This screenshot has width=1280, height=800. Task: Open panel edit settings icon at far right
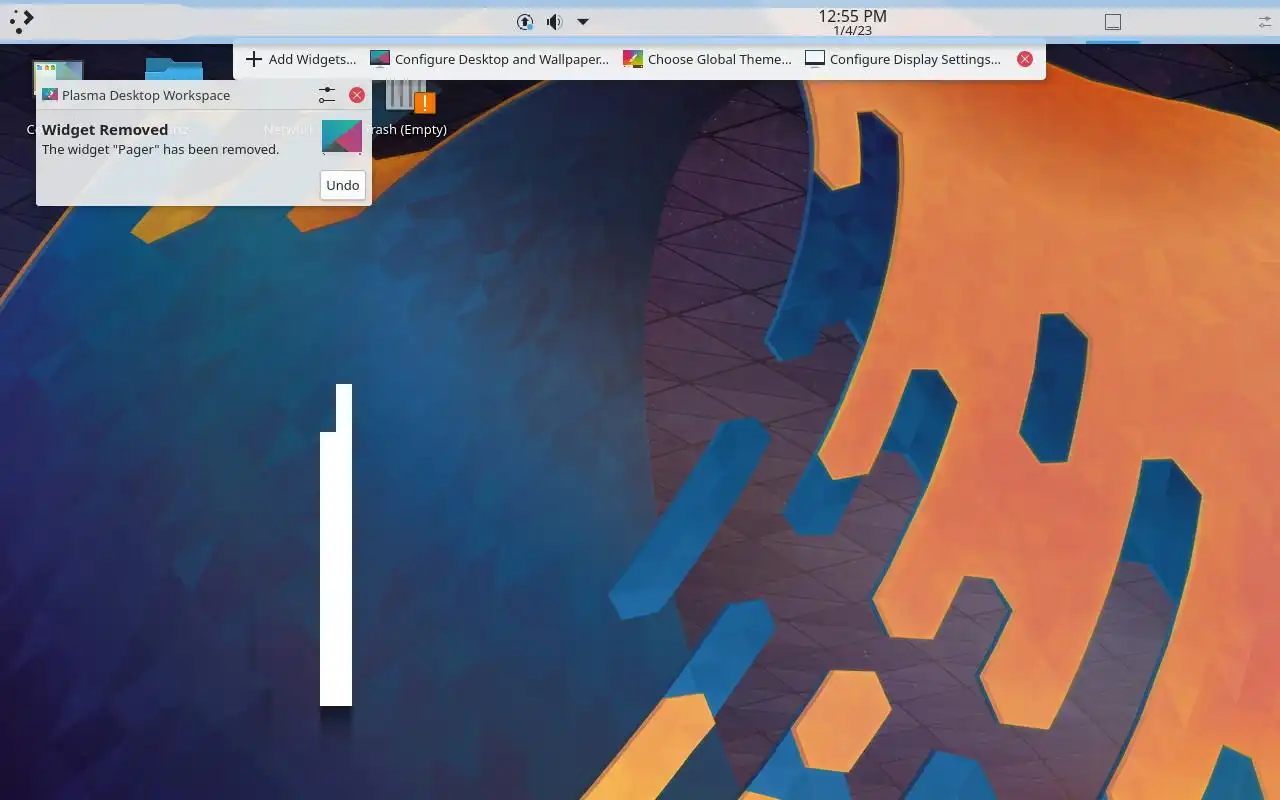[x=1264, y=21]
